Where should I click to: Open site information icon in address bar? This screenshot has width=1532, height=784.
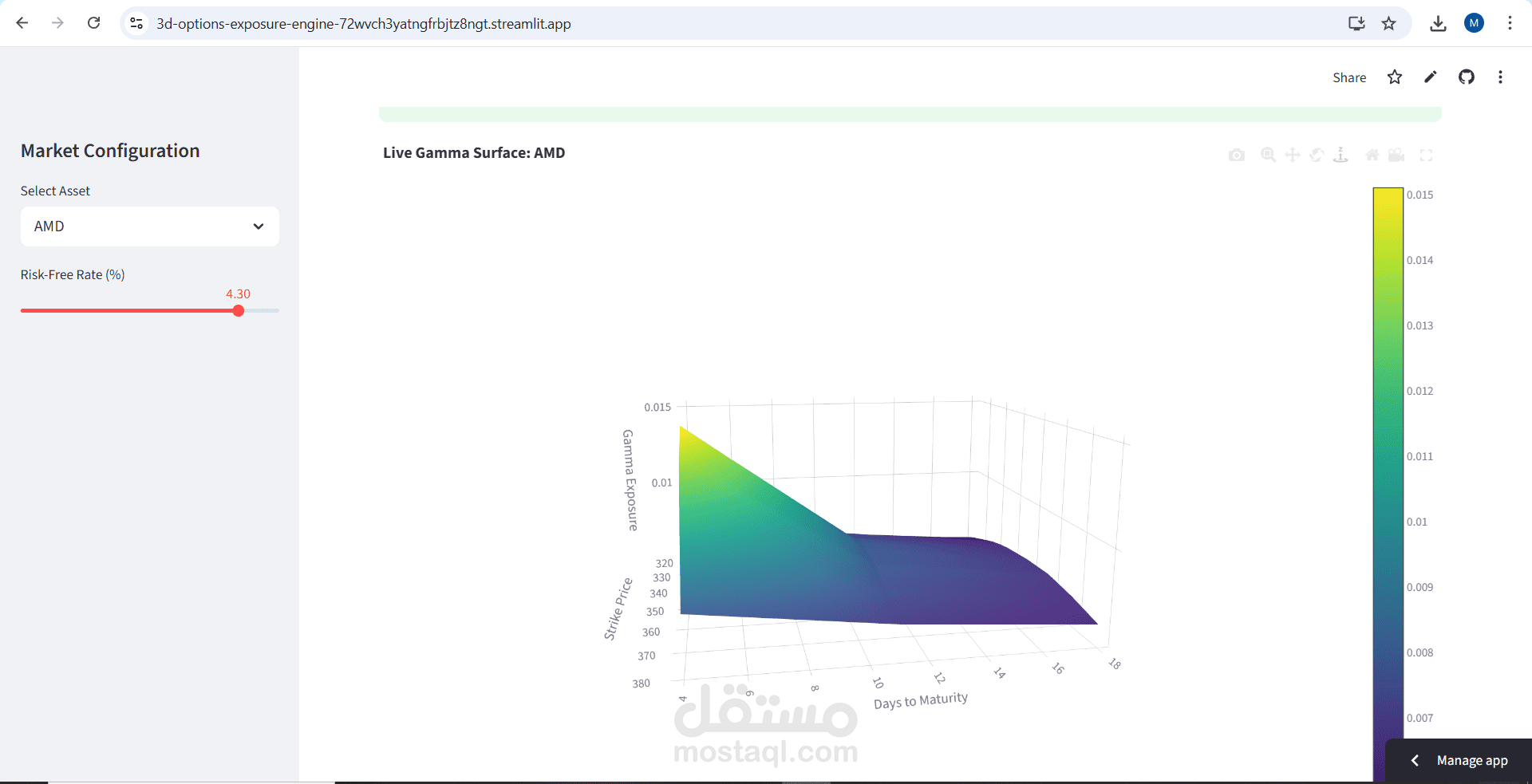click(x=136, y=23)
